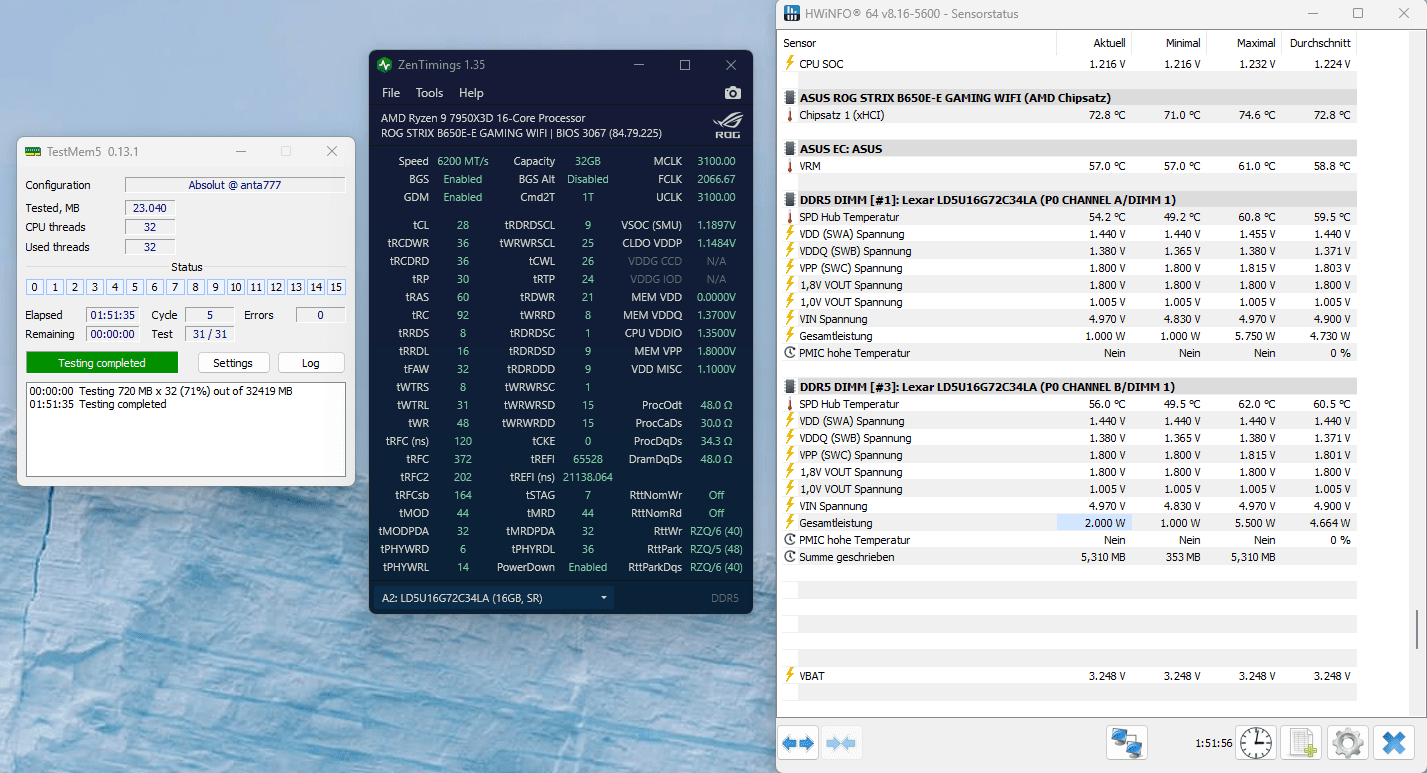Image resolution: width=1427 pixels, height=773 pixels.
Task: Click thread status box 7 in TestMem5
Action: [x=175, y=287]
